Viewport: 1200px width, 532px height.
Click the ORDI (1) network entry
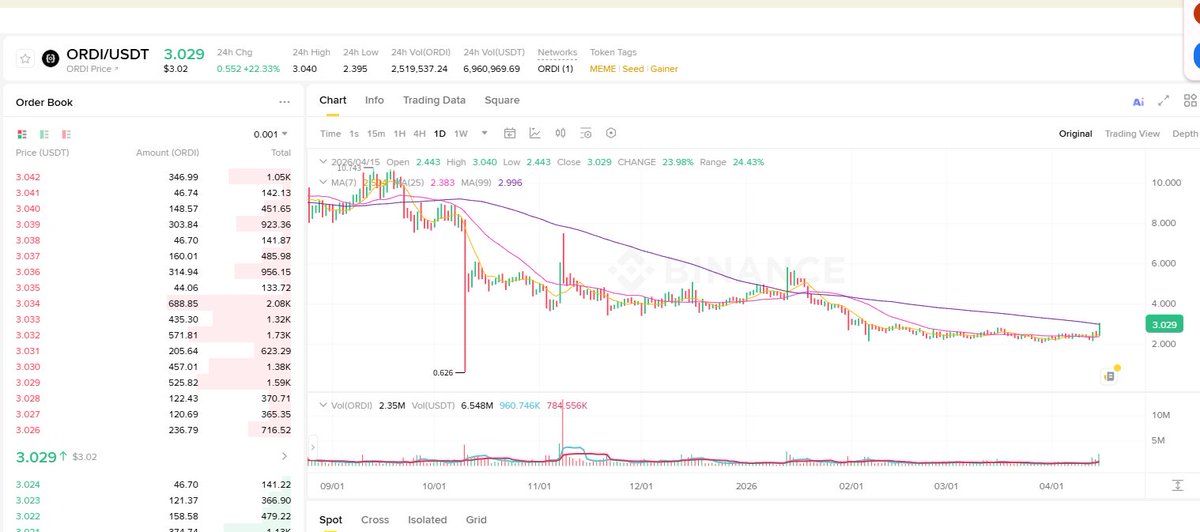coord(555,69)
